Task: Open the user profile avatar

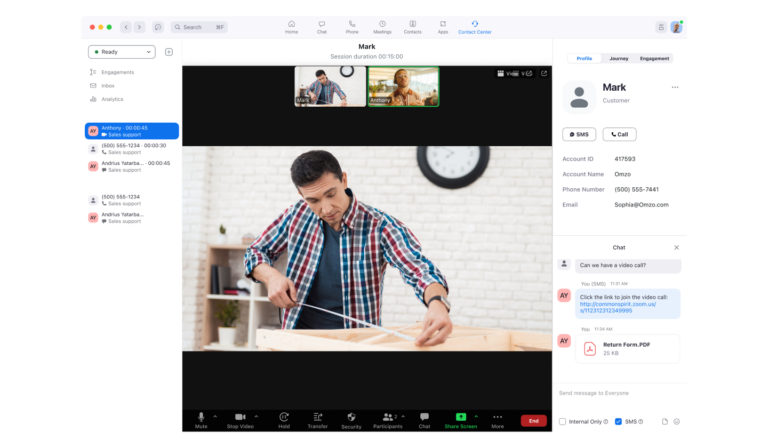Action: (x=676, y=27)
